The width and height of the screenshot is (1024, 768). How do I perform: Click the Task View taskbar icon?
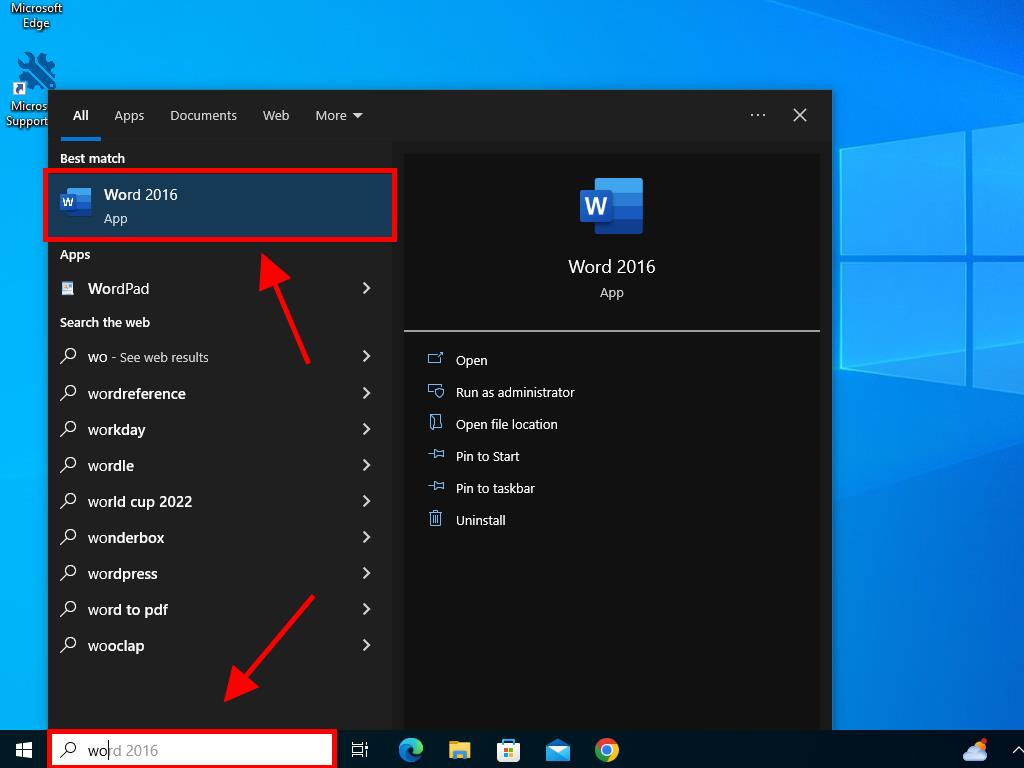click(x=360, y=750)
